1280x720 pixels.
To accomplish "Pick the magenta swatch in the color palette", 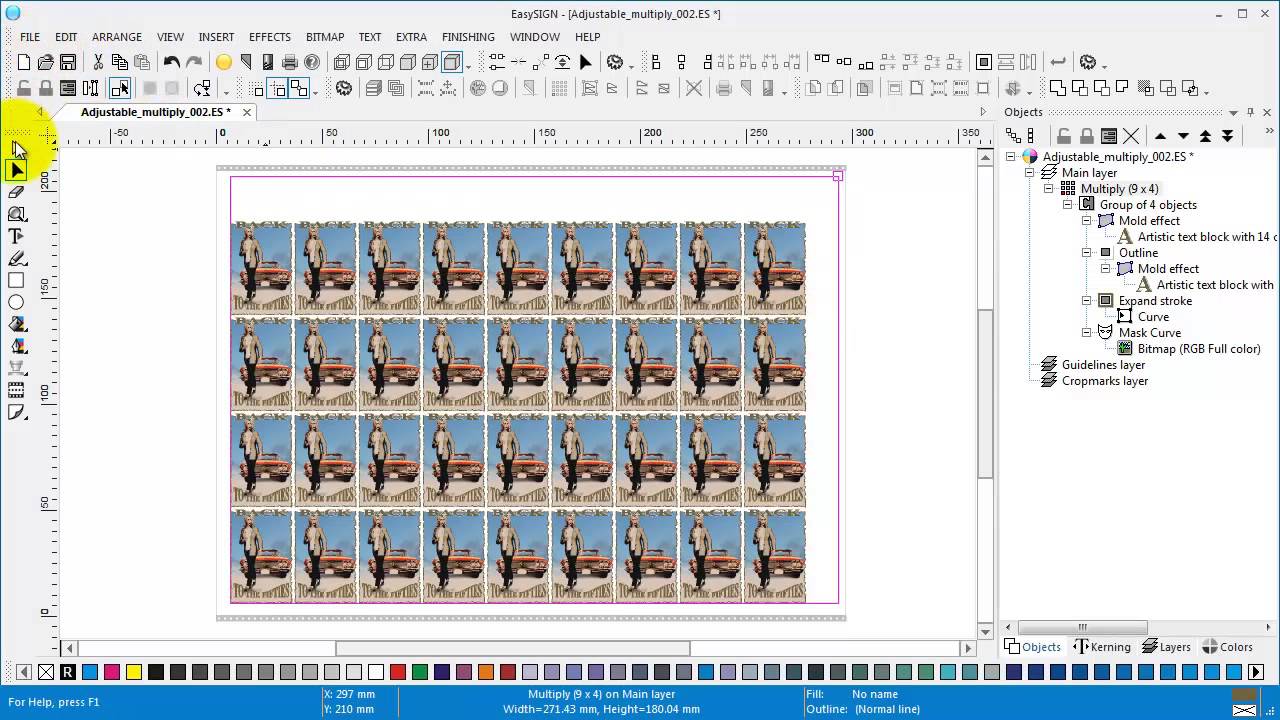I will 112,672.
